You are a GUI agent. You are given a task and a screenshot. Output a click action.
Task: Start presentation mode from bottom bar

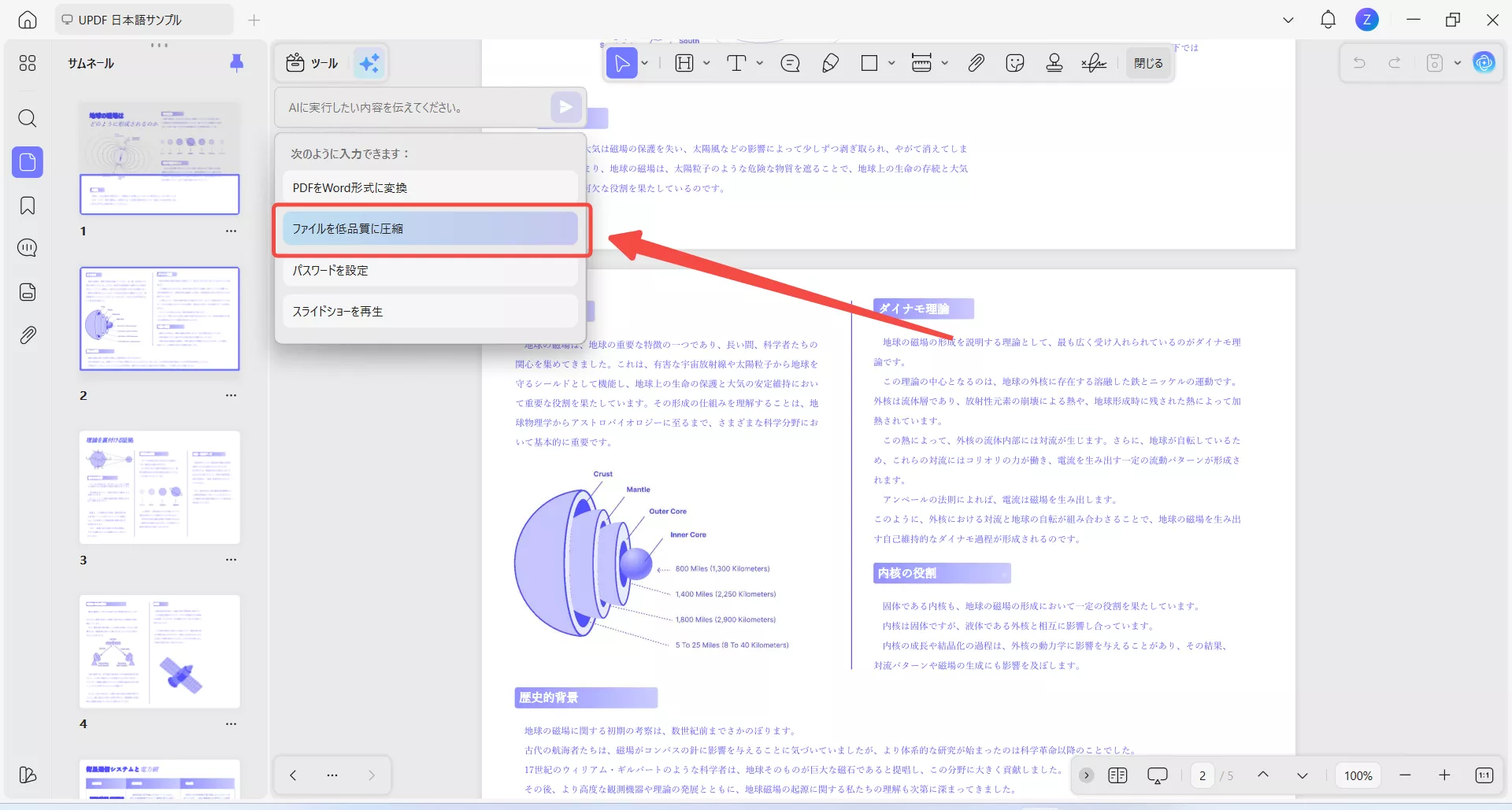(x=1158, y=775)
